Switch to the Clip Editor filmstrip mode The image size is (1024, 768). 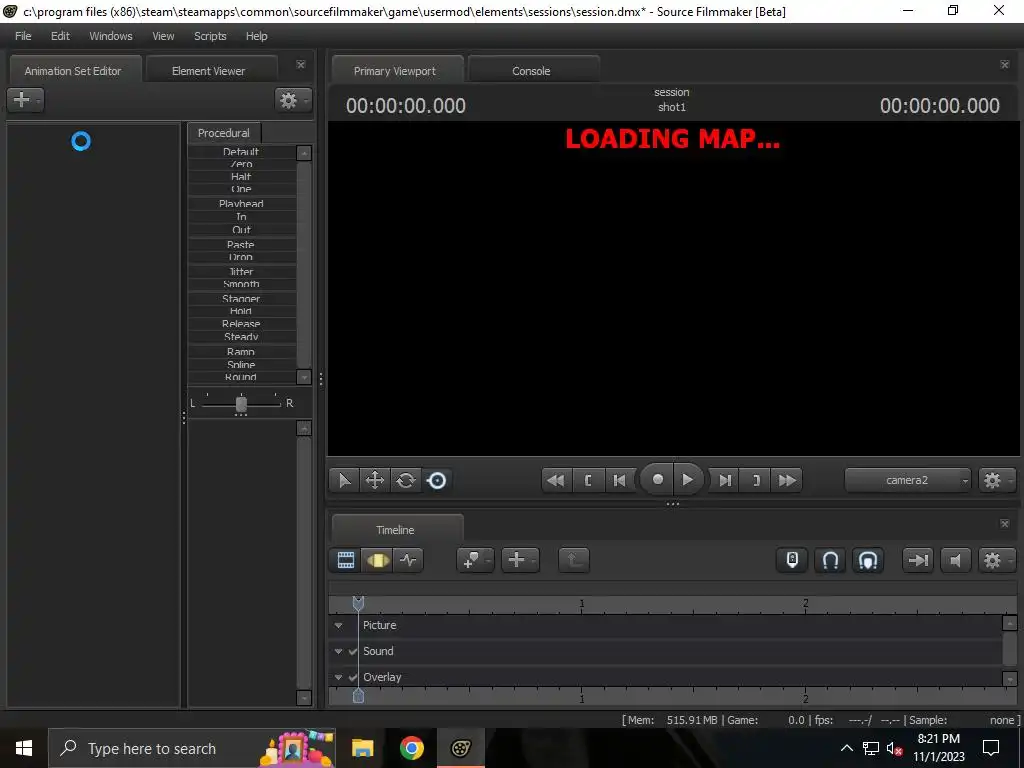pos(345,560)
